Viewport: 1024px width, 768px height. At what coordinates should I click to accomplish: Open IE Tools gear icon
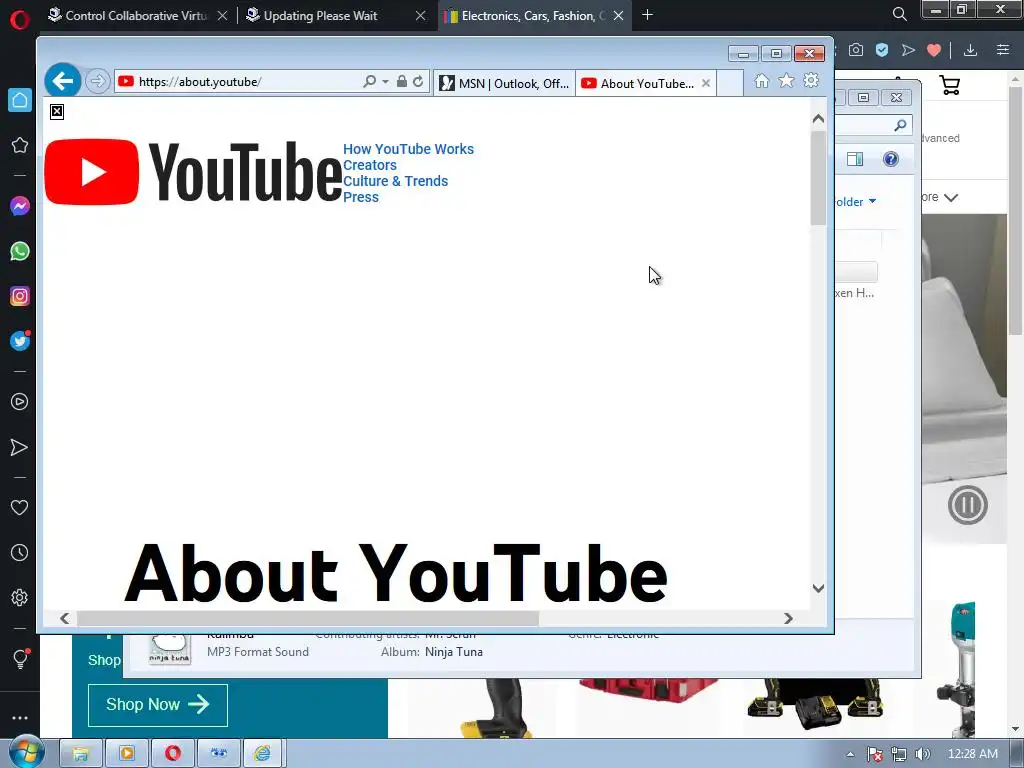pos(811,80)
